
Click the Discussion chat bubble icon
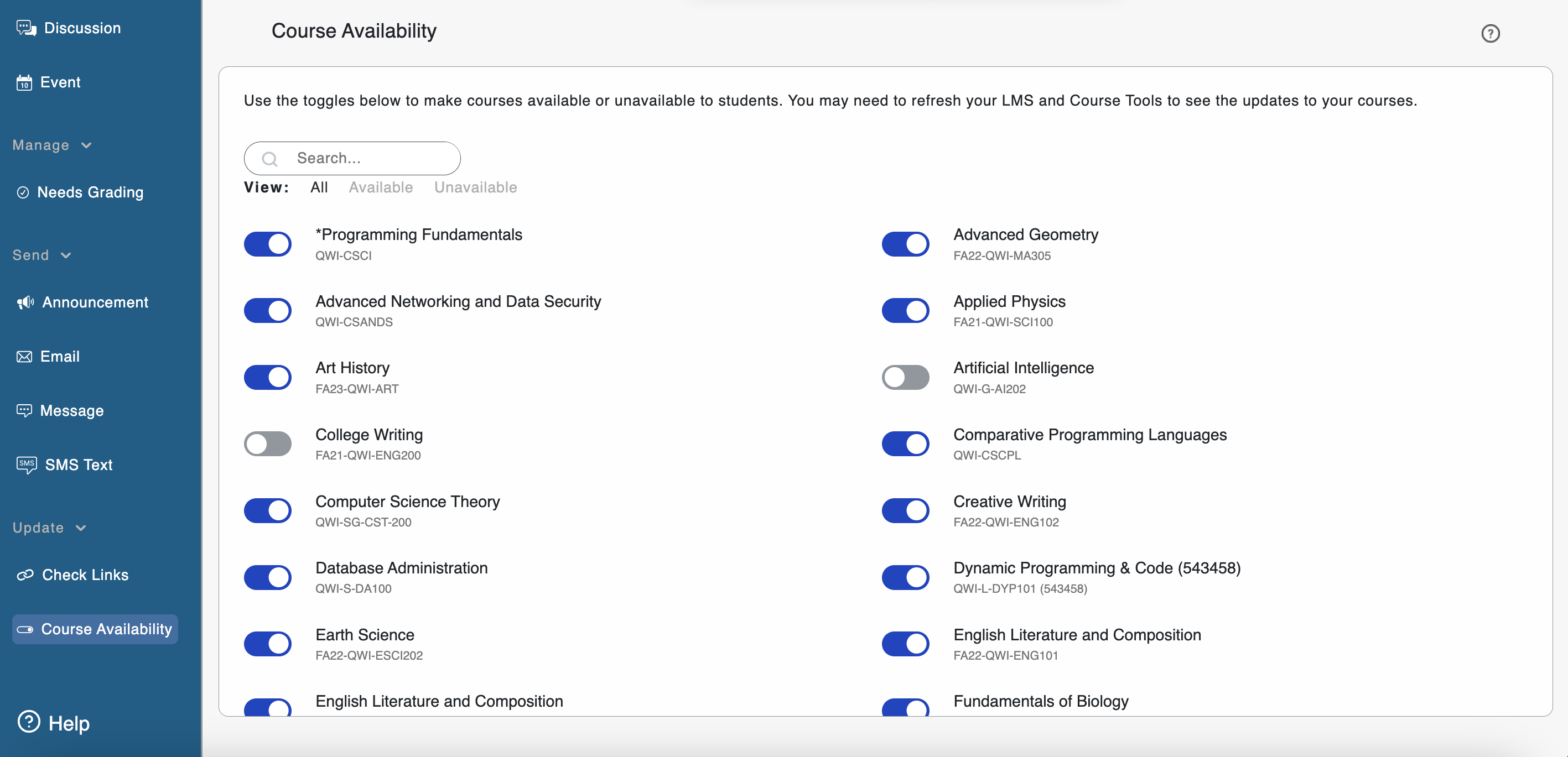(26, 28)
